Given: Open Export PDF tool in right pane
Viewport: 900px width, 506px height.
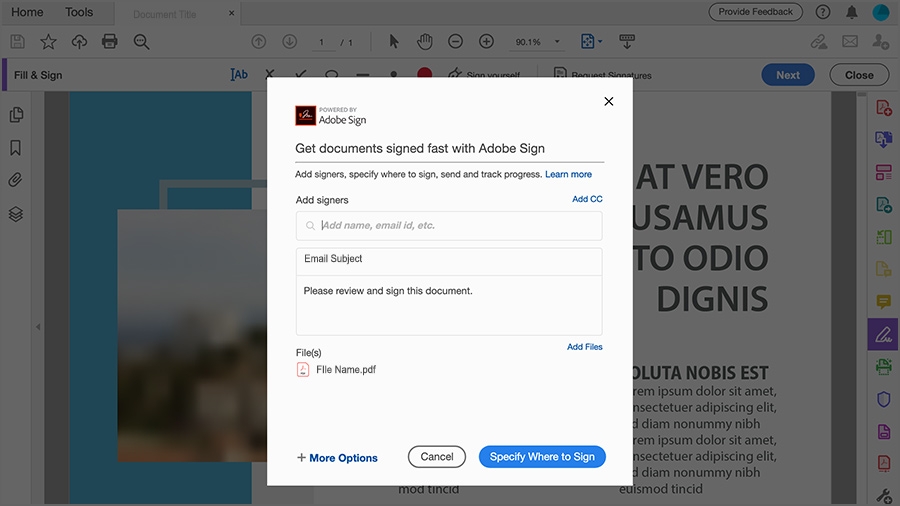Looking at the screenshot, I should coord(883,139).
